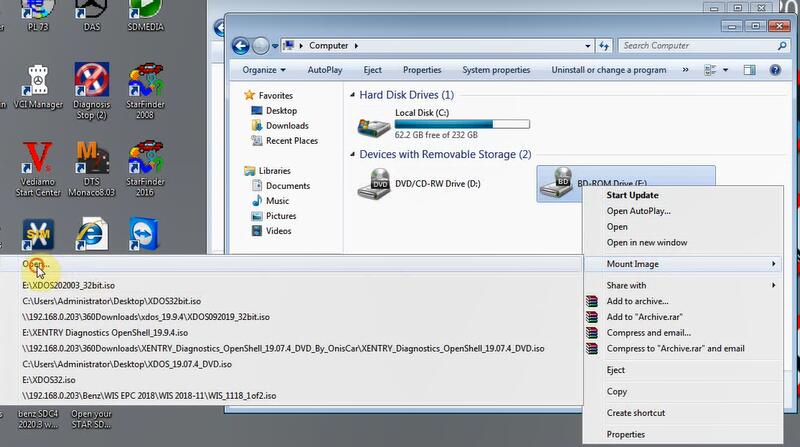Select Compress and email... entry
Screen dimensions: 800x447
[x=683, y=333]
